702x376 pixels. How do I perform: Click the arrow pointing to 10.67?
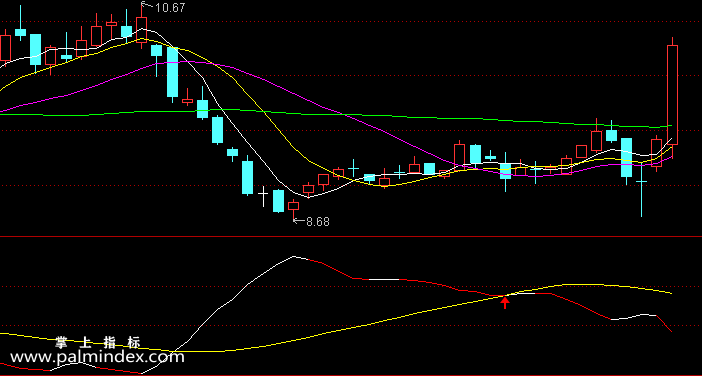pos(148,5)
